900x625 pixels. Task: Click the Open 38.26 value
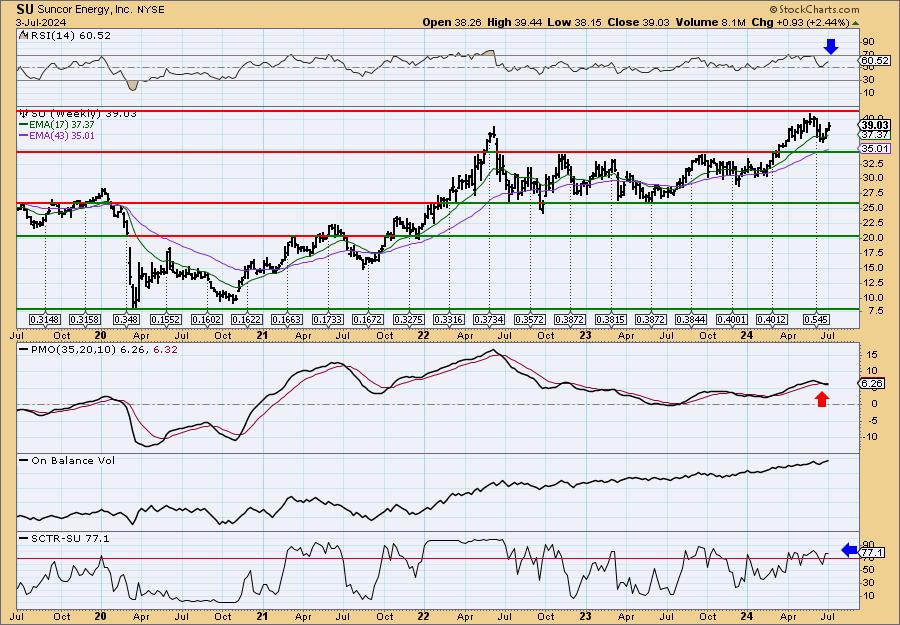[x=453, y=22]
